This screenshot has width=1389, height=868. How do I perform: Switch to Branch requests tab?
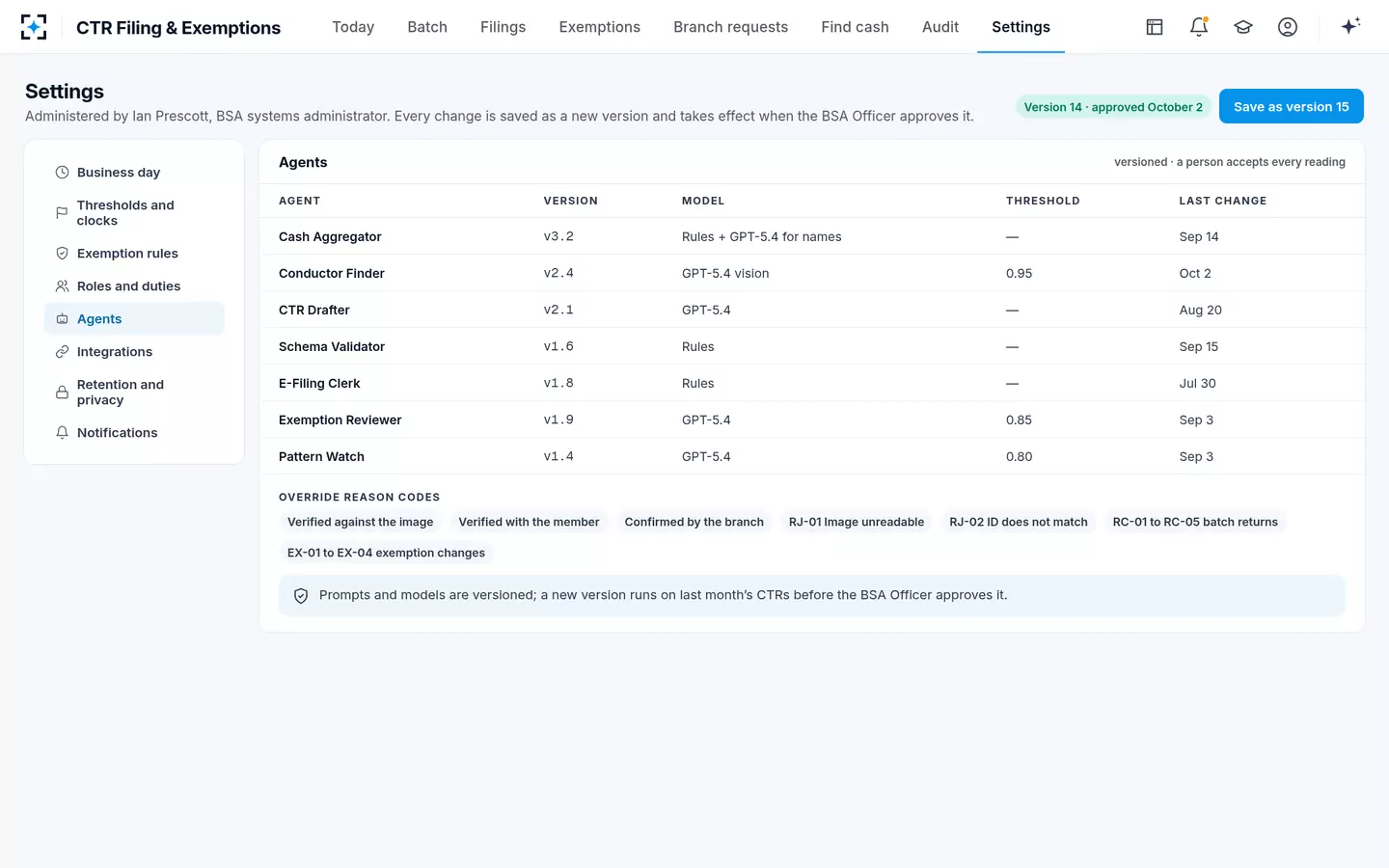(x=731, y=27)
